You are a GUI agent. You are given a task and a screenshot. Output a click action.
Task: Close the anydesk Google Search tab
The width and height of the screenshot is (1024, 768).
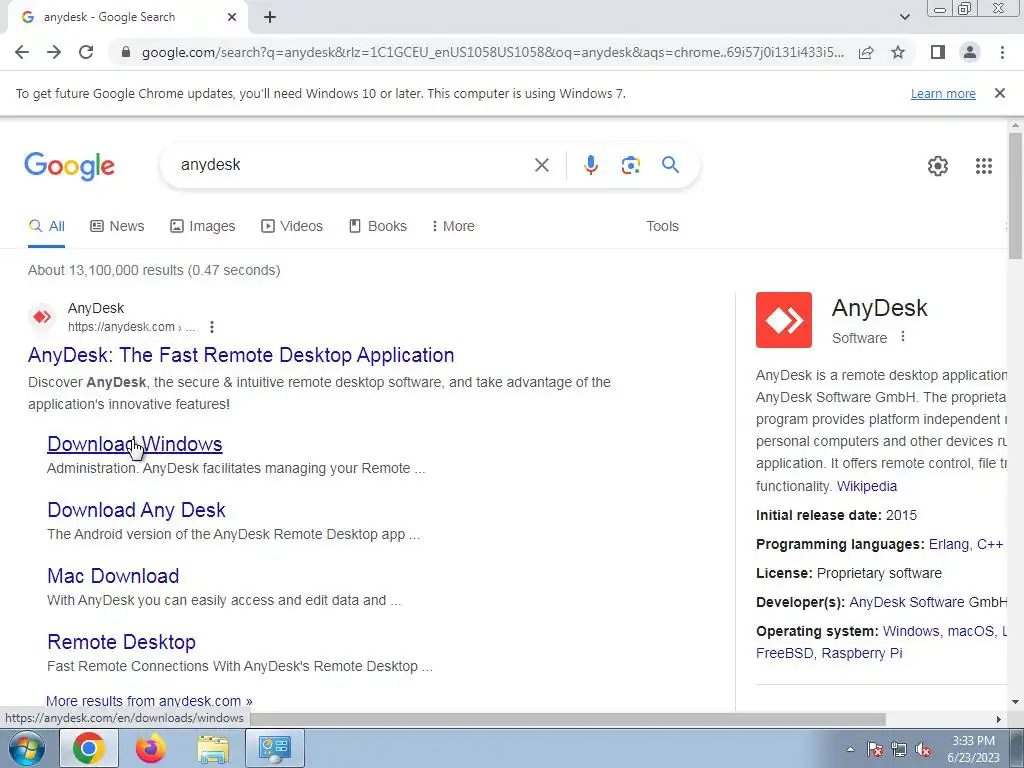tap(232, 18)
